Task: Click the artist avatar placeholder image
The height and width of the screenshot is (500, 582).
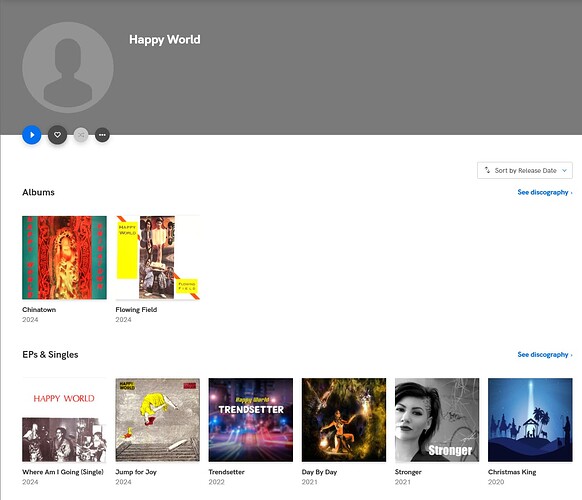Action: [68, 67]
